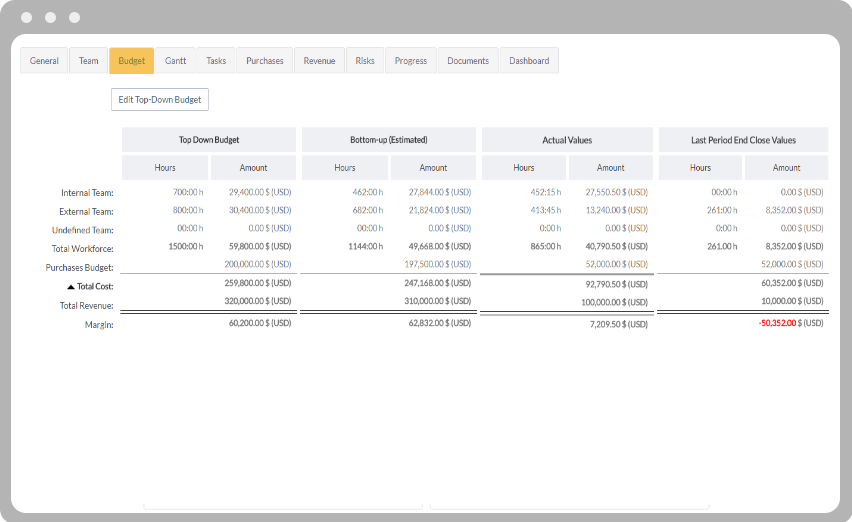Click Last Period End Close Values header
Screen dimensions: 852x522
click(x=743, y=140)
